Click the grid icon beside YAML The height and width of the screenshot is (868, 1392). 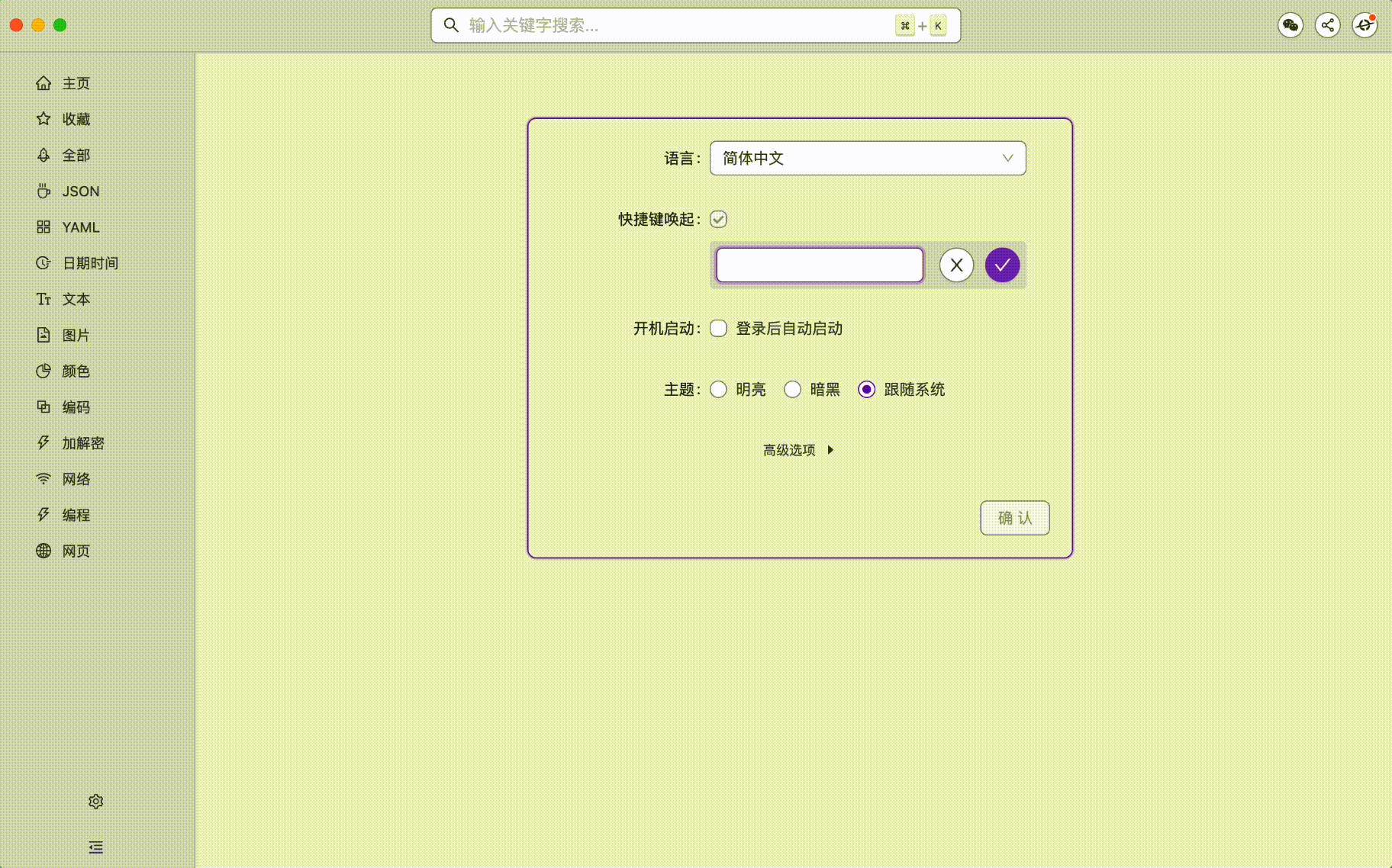click(x=43, y=227)
